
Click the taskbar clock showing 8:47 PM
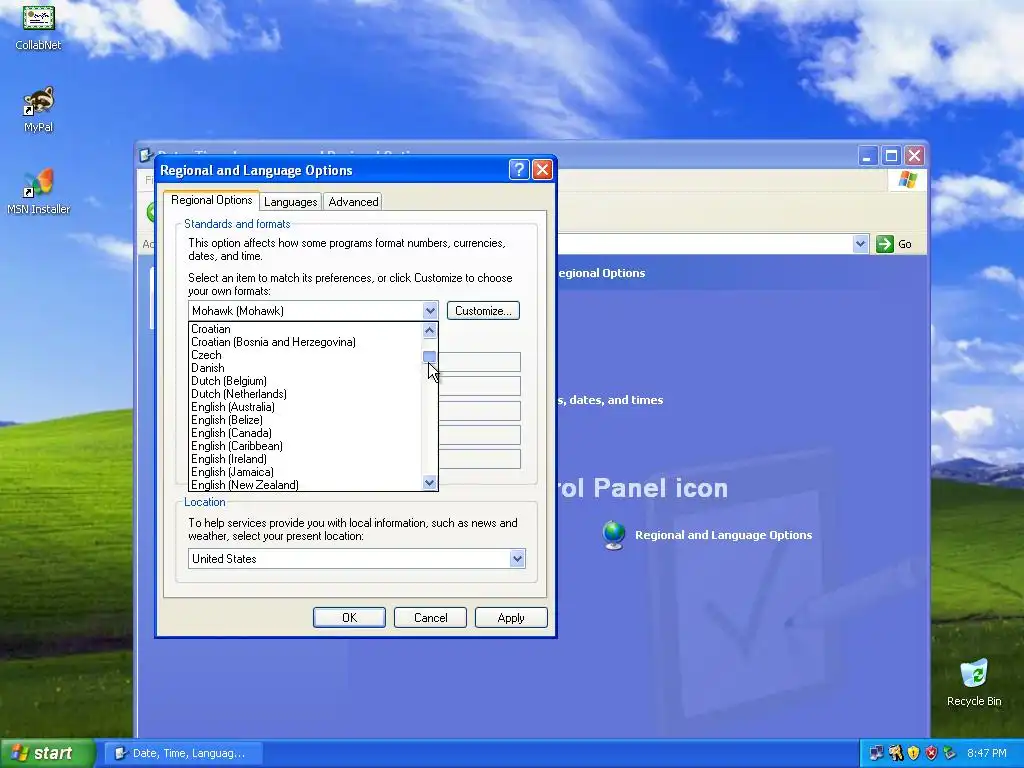[x=987, y=753]
